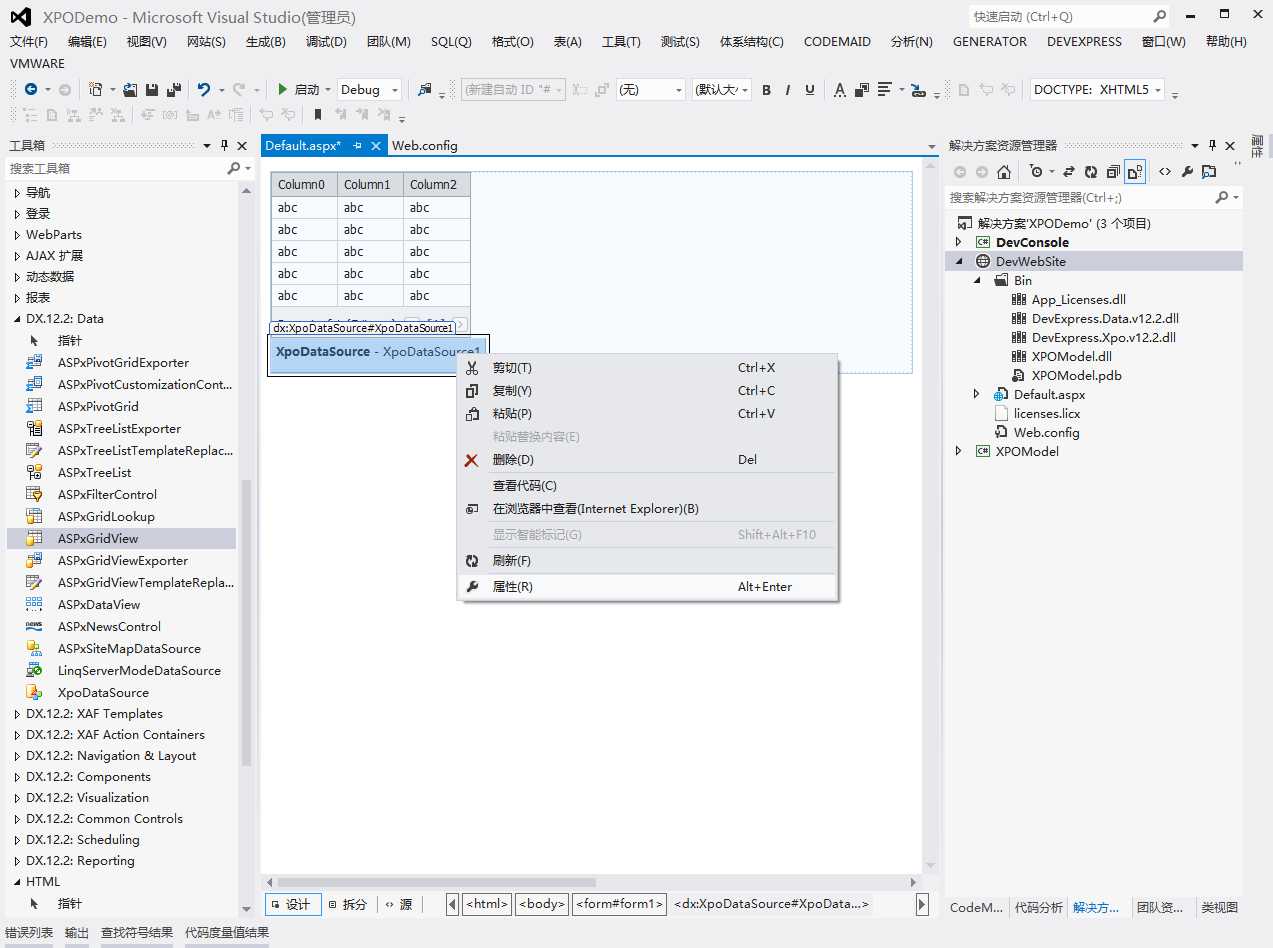Expand the DevConsole project node
Viewport: 1273px width, 948px height.
pyautogui.click(x=959, y=242)
